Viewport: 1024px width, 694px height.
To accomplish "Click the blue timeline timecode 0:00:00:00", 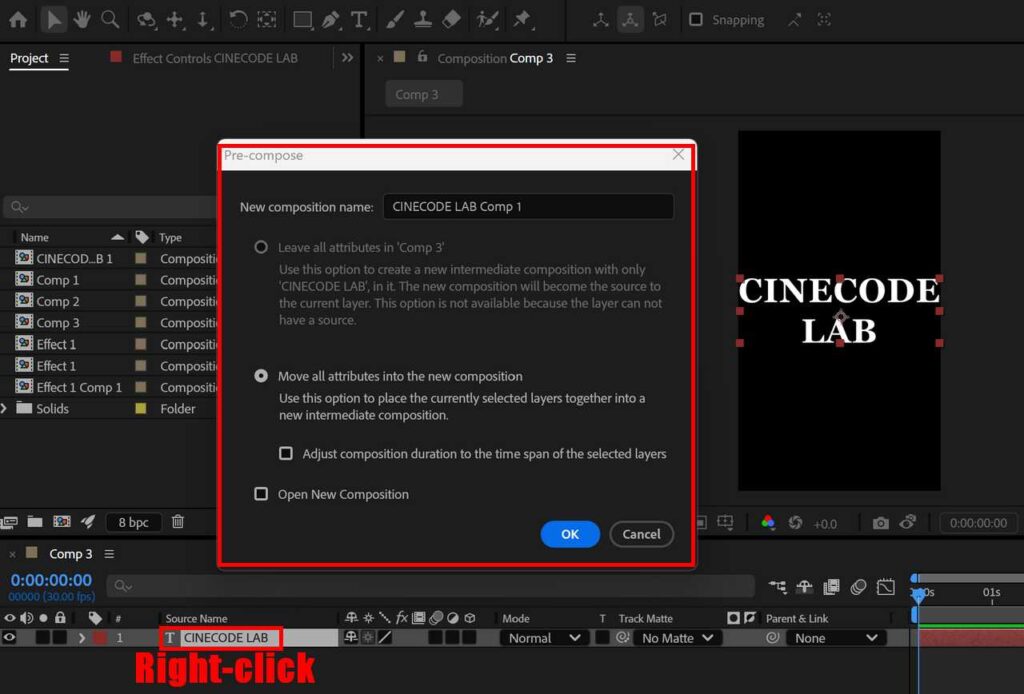I will (51, 580).
